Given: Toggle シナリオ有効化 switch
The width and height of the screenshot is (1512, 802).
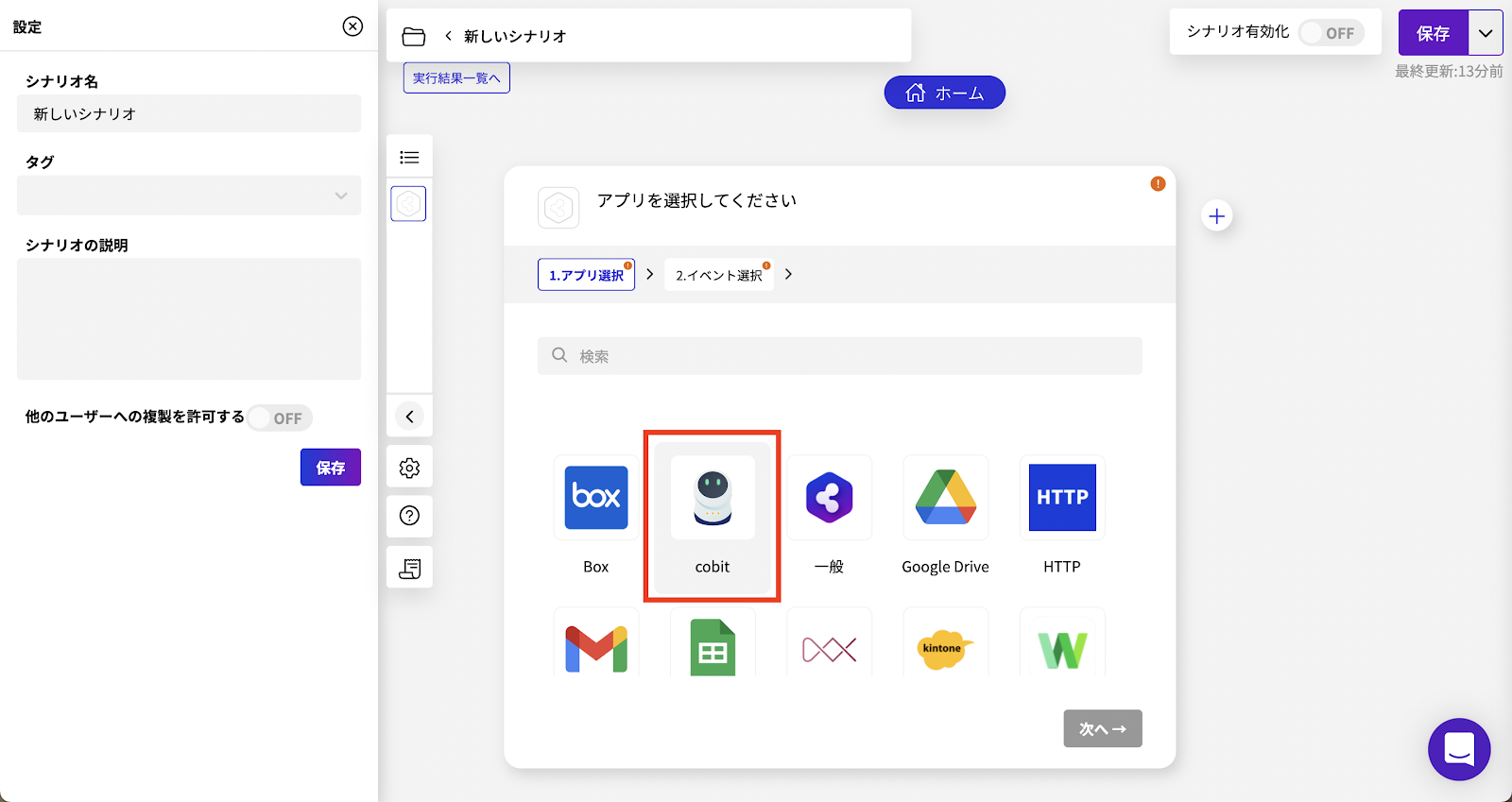Looking at the screenshot, I should point(1332,33).
